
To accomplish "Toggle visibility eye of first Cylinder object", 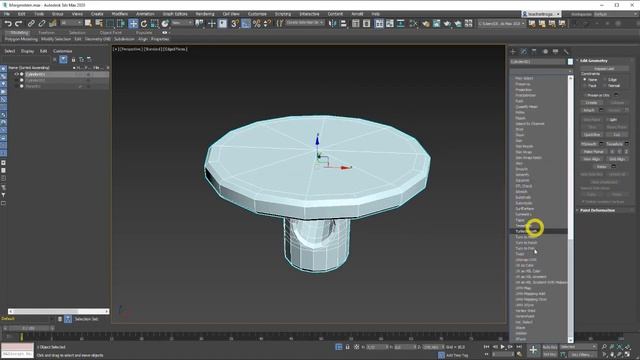I will coord(16,74).
